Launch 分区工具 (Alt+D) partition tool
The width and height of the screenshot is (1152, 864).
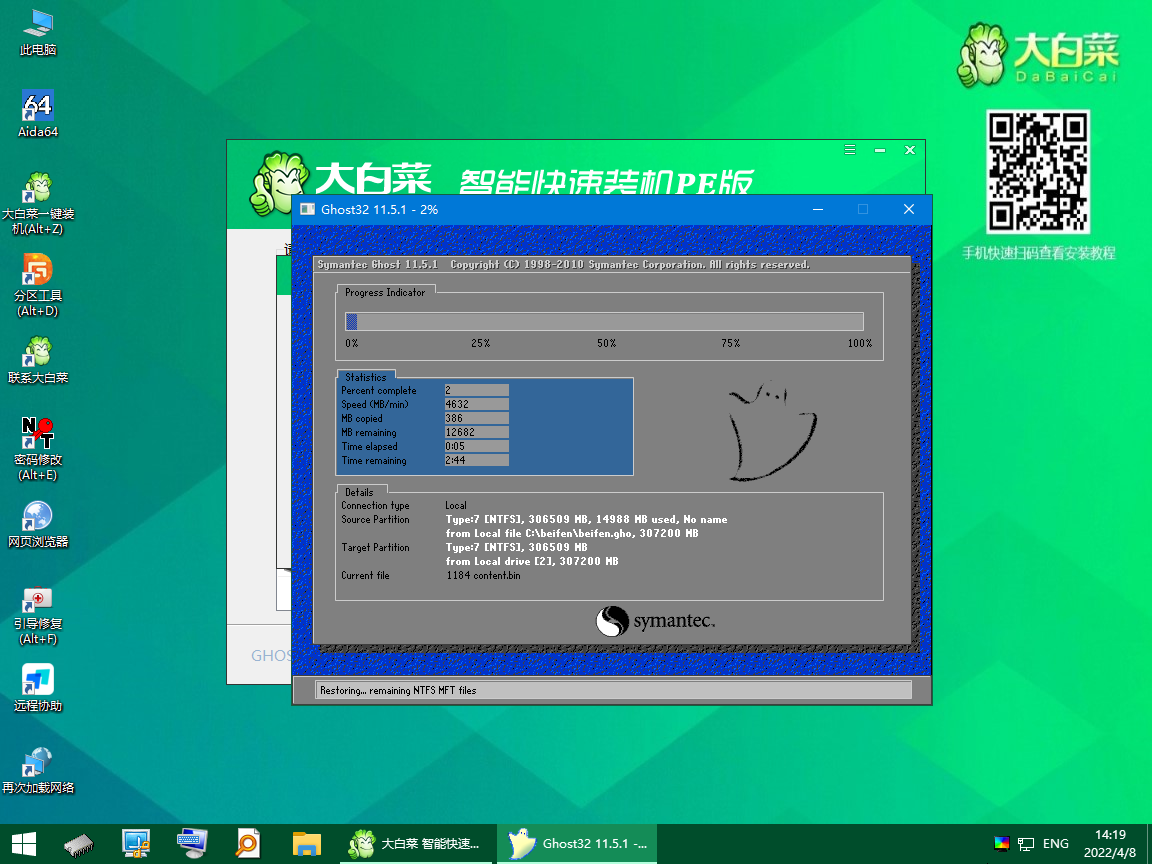point(37,285)
